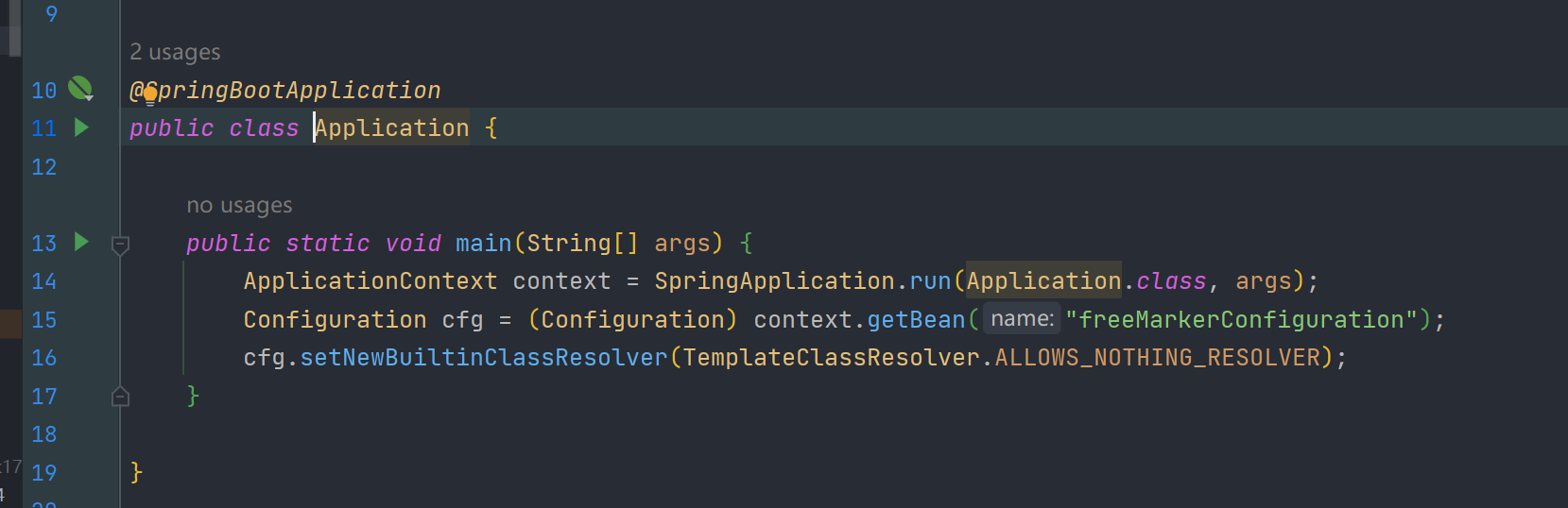Click line number 15 in the gutter
This screenshot has width=1568, height=508.
[x=44, y=320]
